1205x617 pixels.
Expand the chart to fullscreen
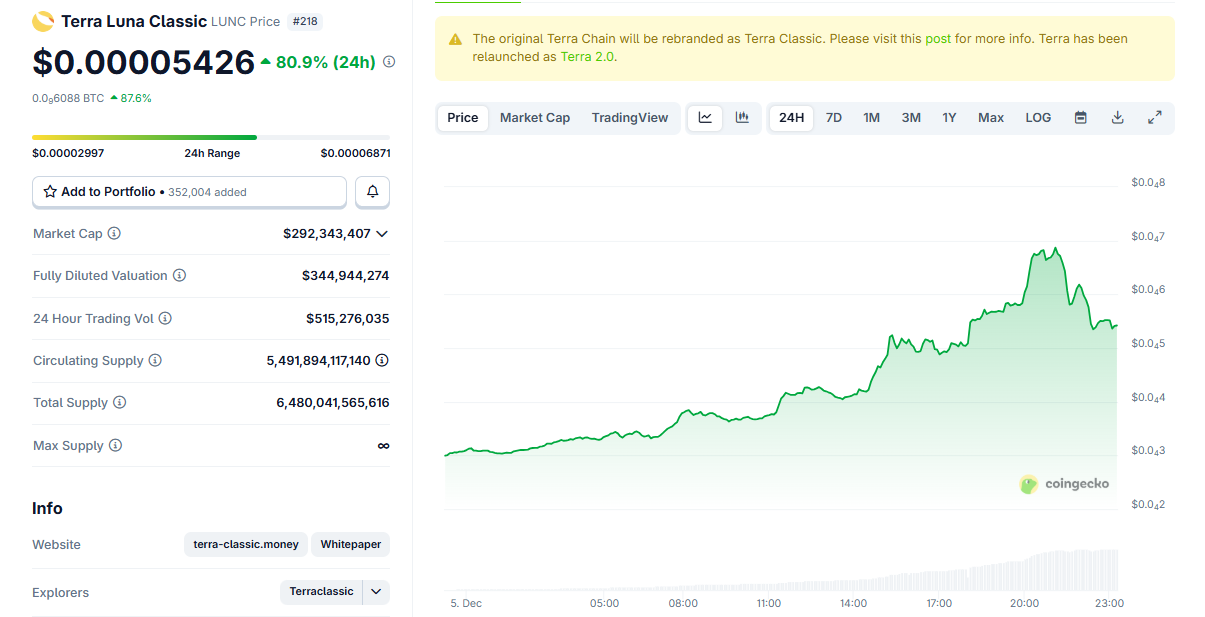(1154, 118)
